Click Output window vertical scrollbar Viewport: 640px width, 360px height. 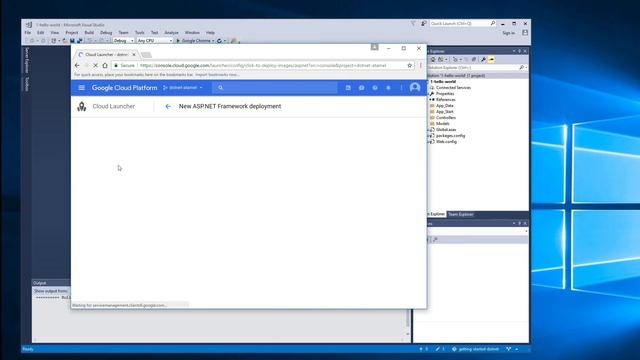click(407, 323)
